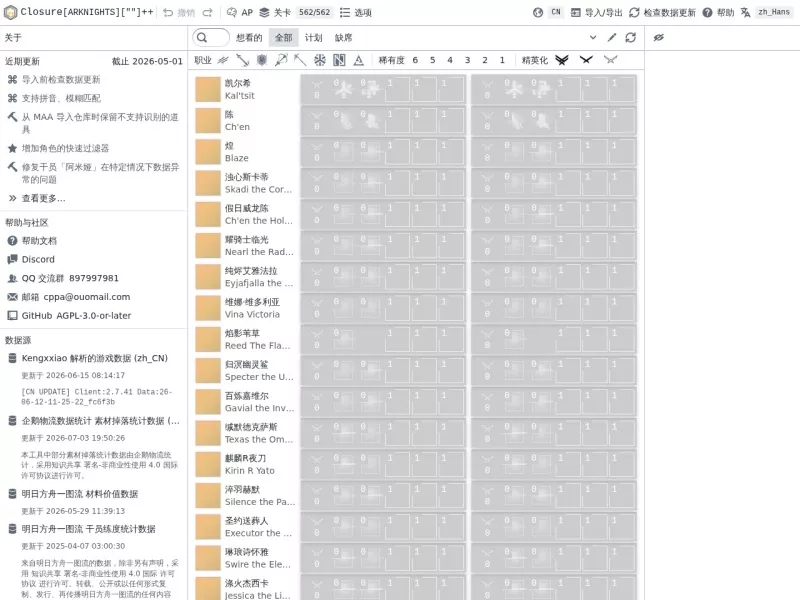Click Vina Victoria's avatar

[208, 308]
